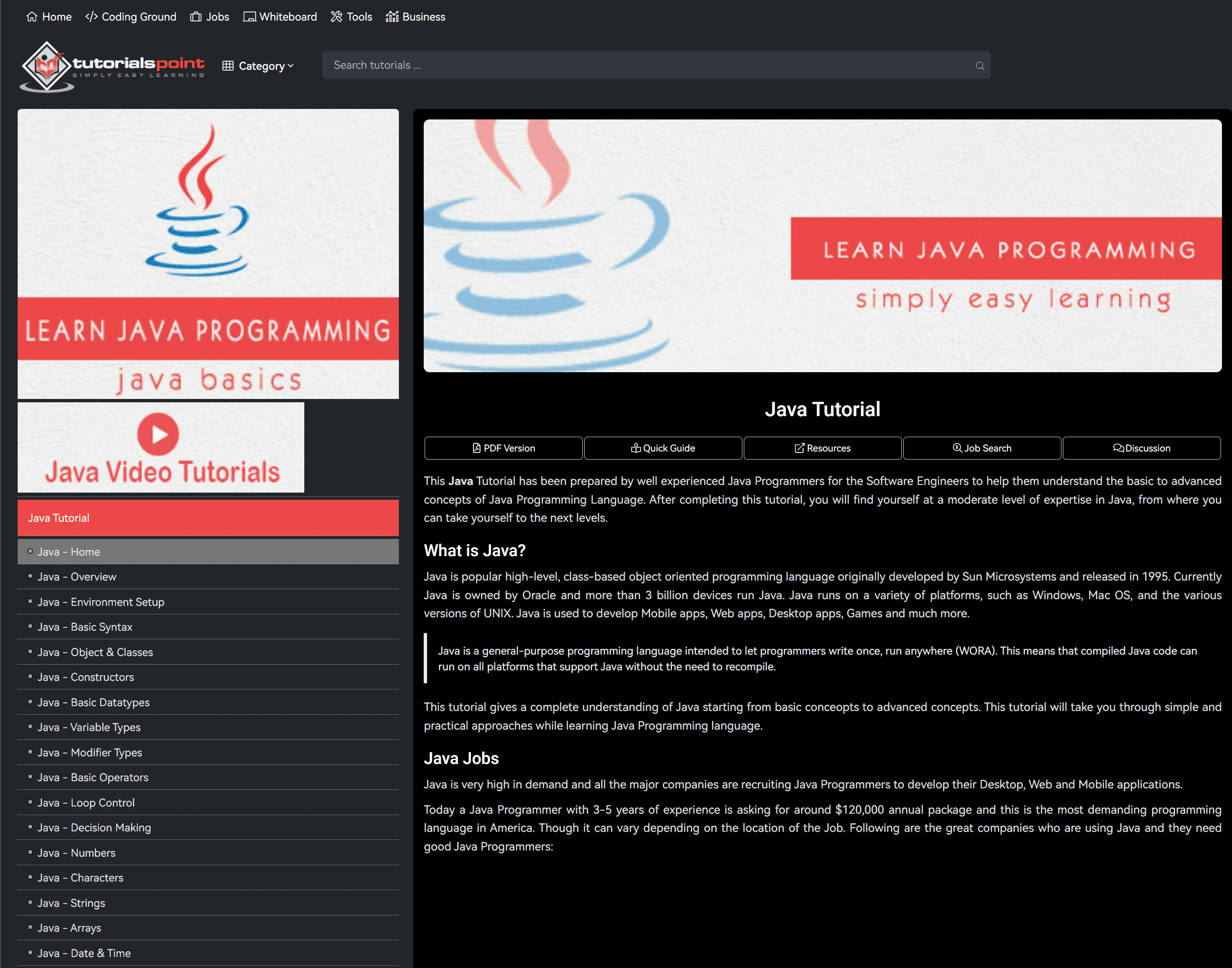This screenshot has width=1232, height=968.
Task: Click the Home house icon
Action: (x=32, y=16)
